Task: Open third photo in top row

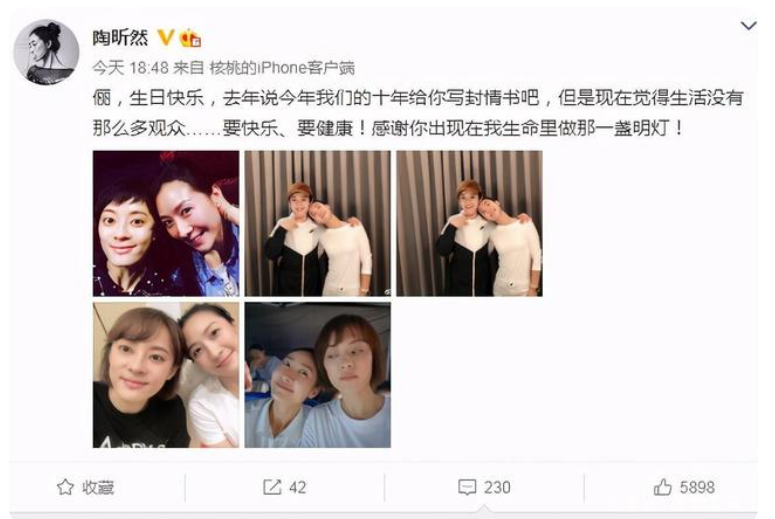Action: (x=470, y=223)
